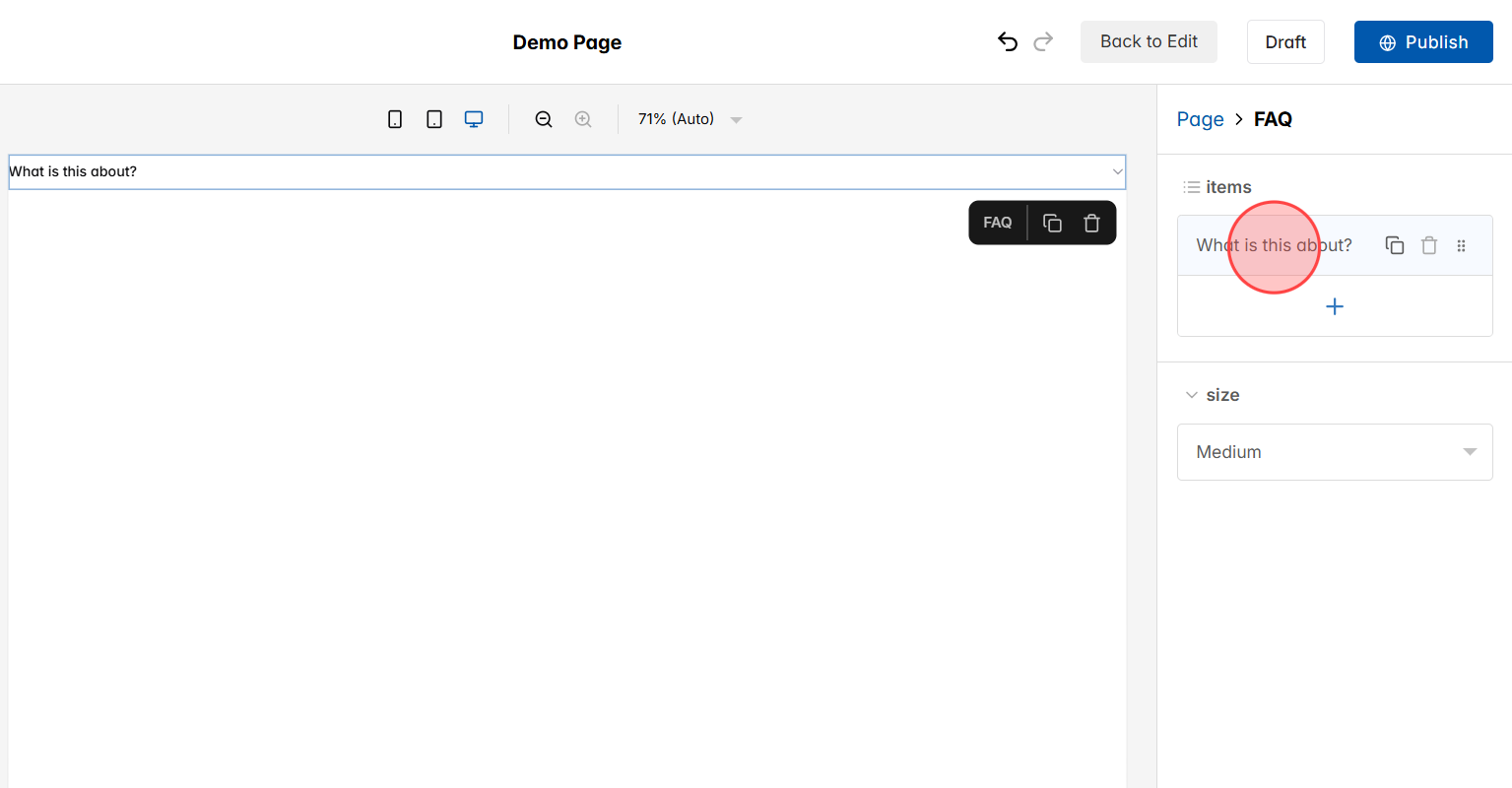The width and height of the screenshot is (1512, 788).
Task: Open the Medium size dropdown
Action: (1335, 451)
